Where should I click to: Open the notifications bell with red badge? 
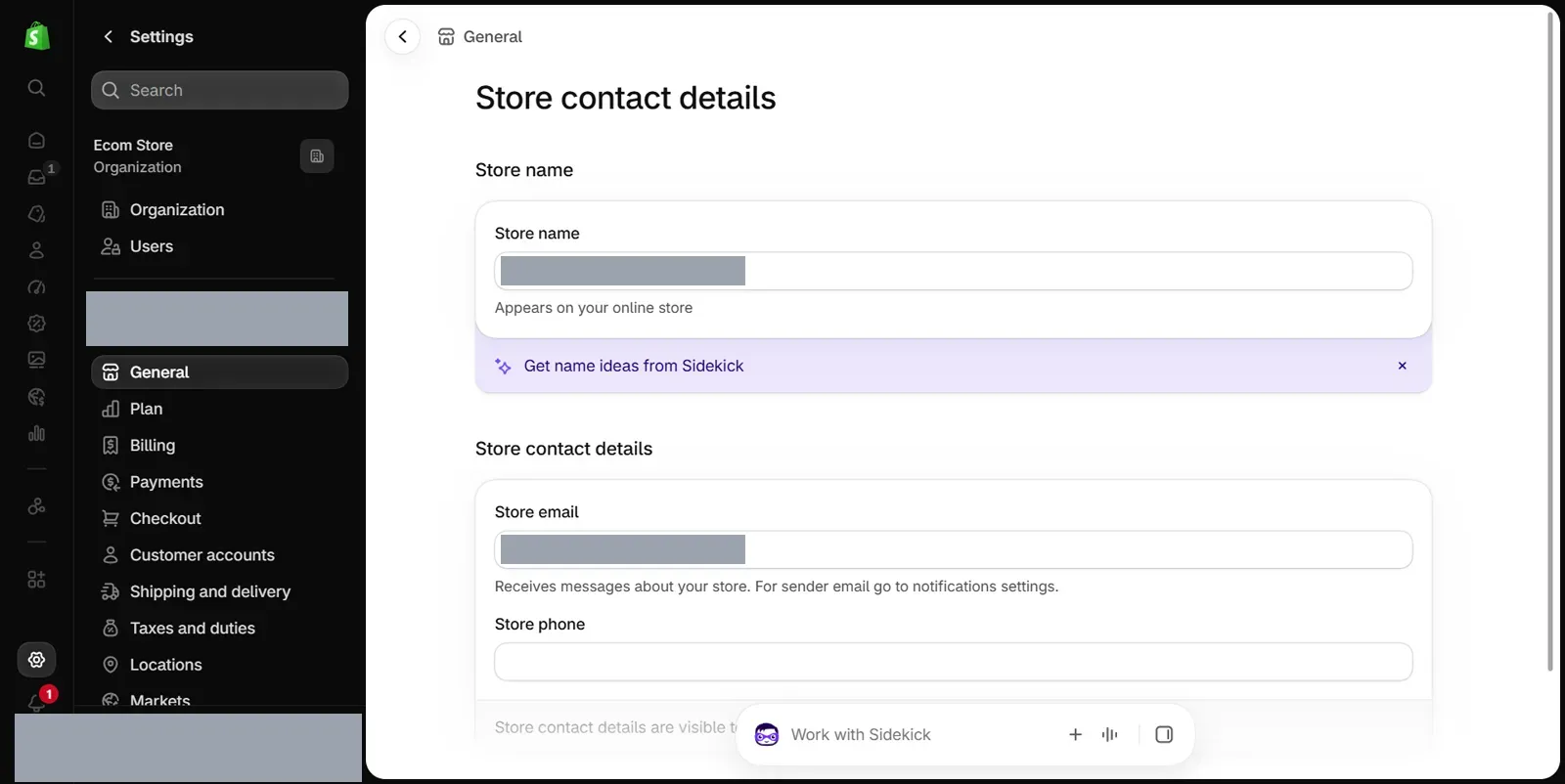tap(37, 701)
